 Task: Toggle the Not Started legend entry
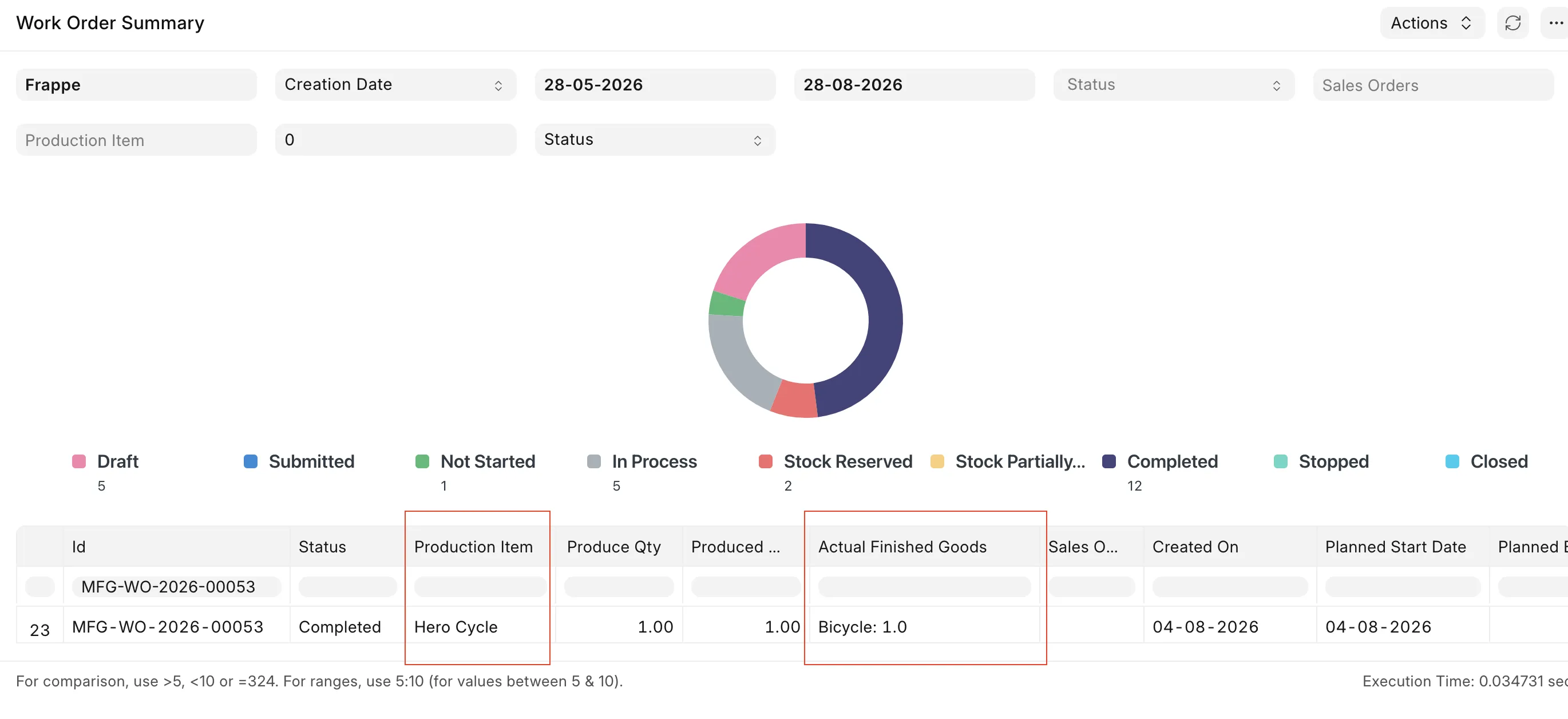[x=476, y=461]
